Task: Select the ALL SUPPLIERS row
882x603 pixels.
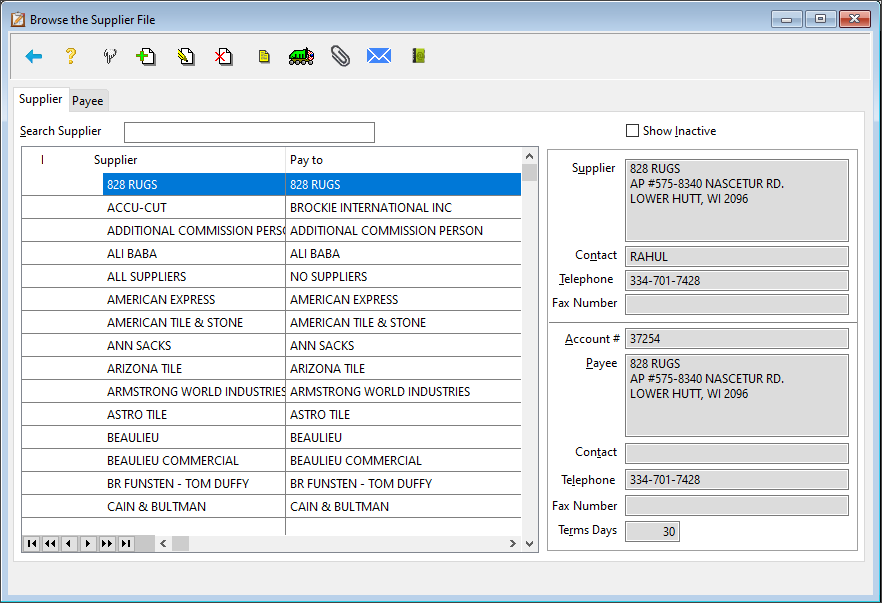Action: [x=271, y=277]
